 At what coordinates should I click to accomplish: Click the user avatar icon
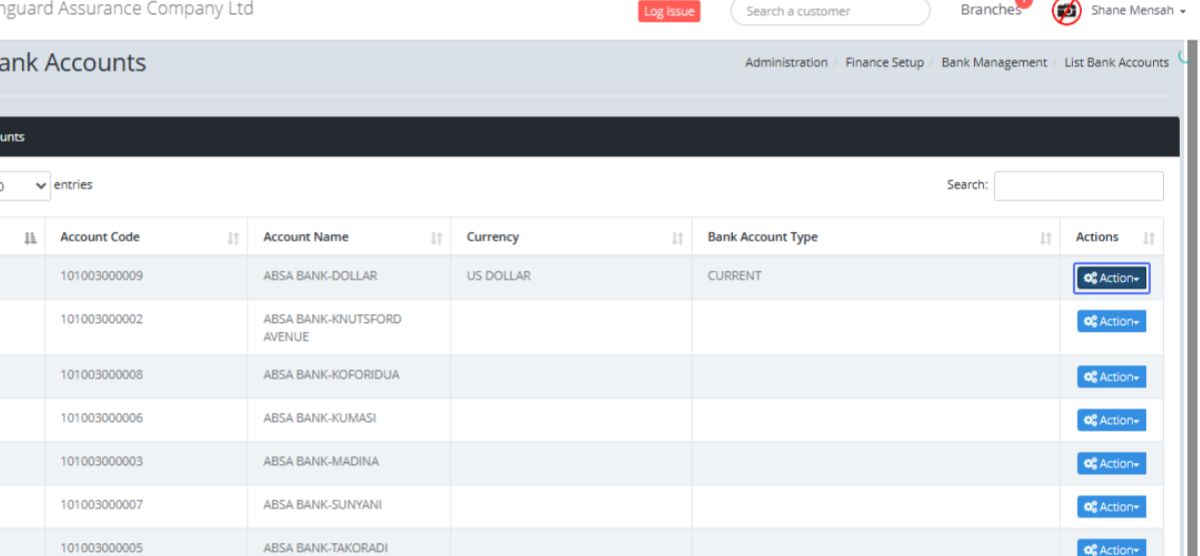pos(1067,11)
